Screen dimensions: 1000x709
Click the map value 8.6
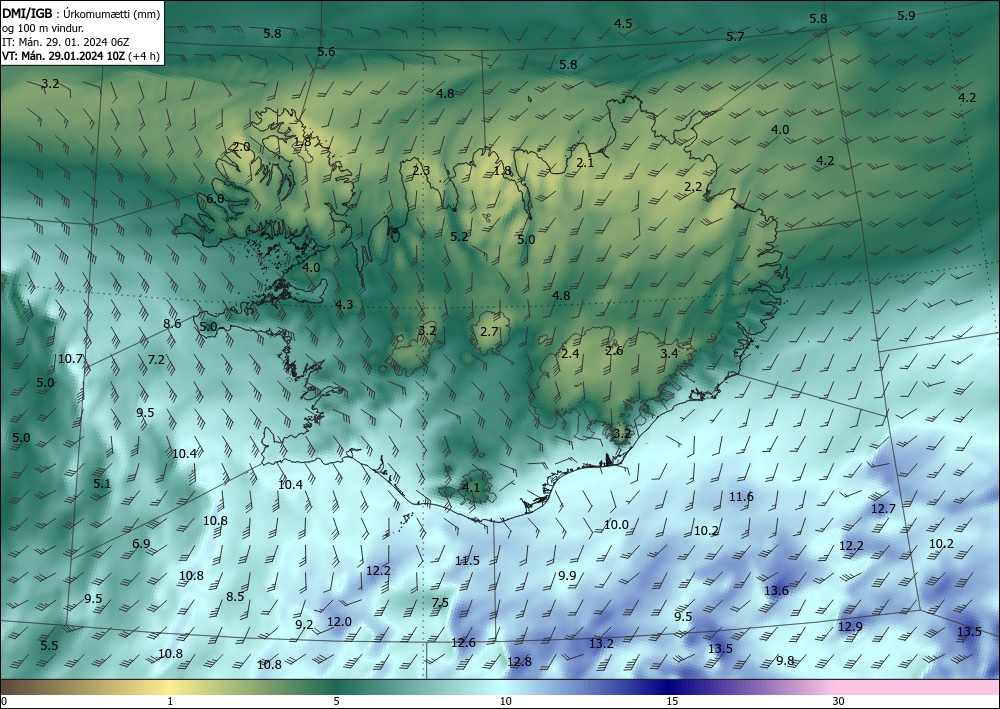172,324
